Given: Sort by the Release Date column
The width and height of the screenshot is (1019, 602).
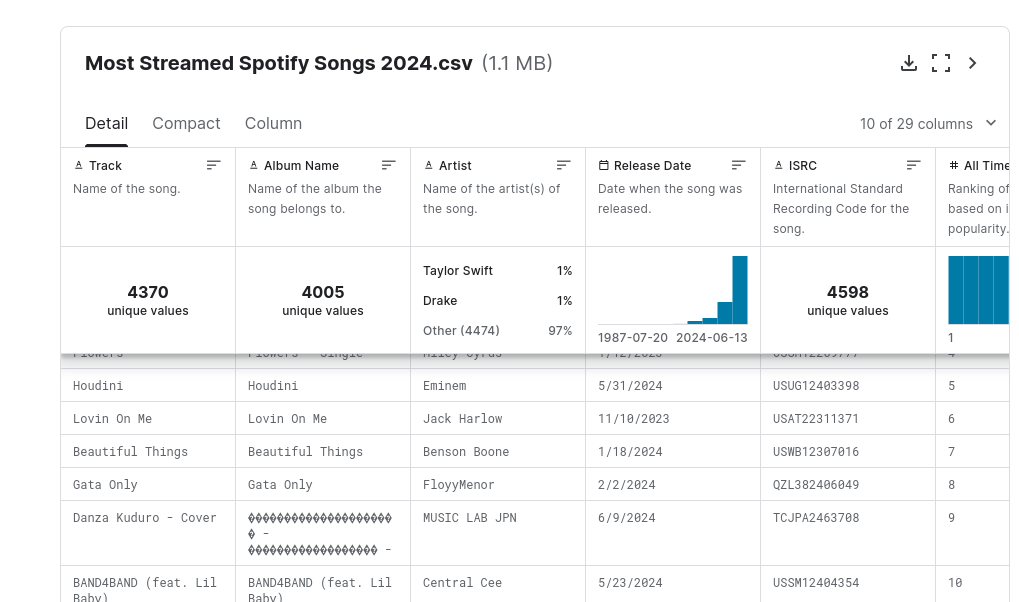Looking at the screenshot, I should click(739, 165).
